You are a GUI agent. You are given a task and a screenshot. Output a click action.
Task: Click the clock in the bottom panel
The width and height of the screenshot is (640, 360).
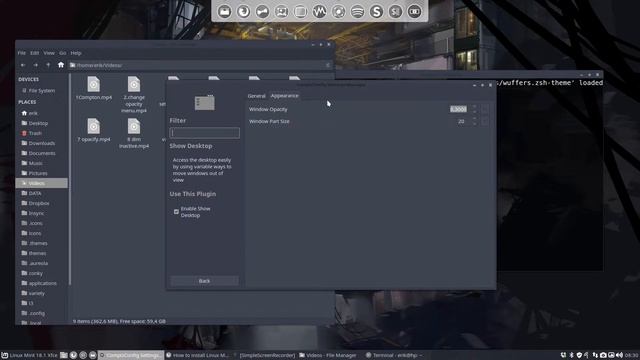pos(632,356)
